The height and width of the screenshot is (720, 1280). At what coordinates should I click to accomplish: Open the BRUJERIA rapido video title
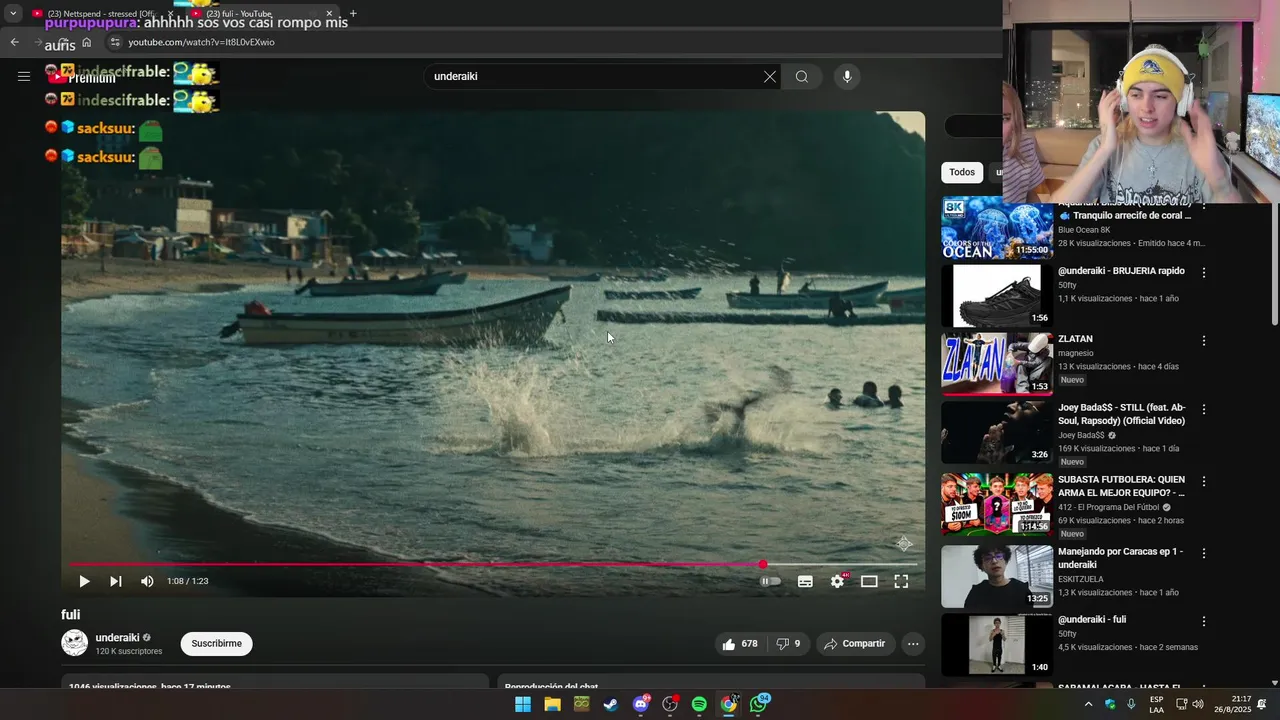pyautogui.click(x=1121, y=271)
